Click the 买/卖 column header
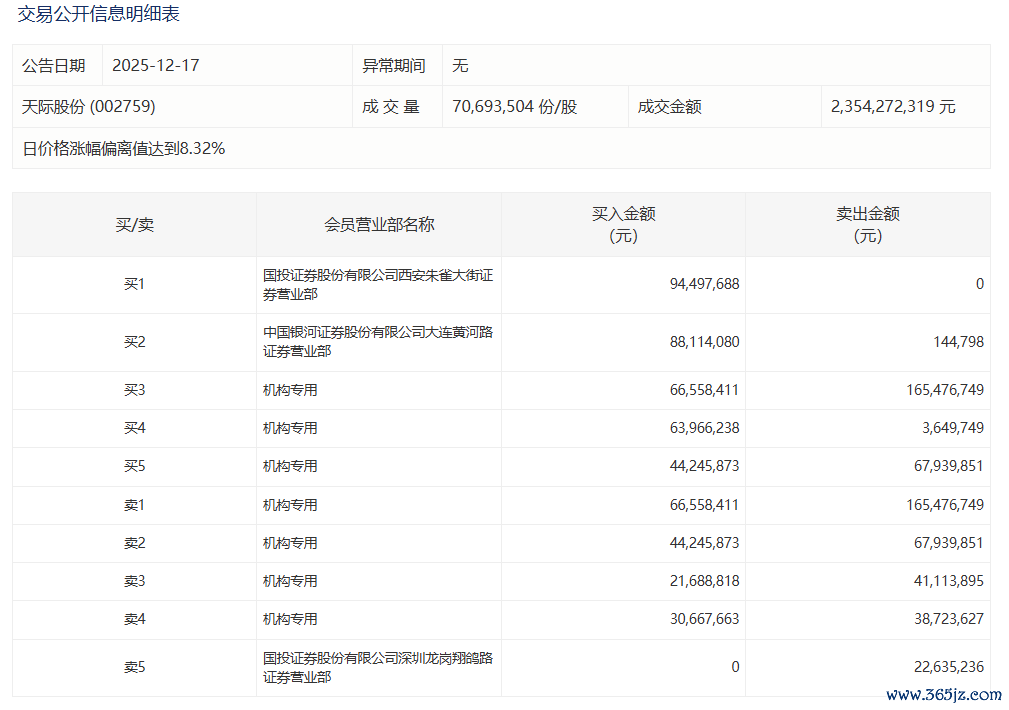Viewport: 1009px width, 710px height. tap(134, 225)
